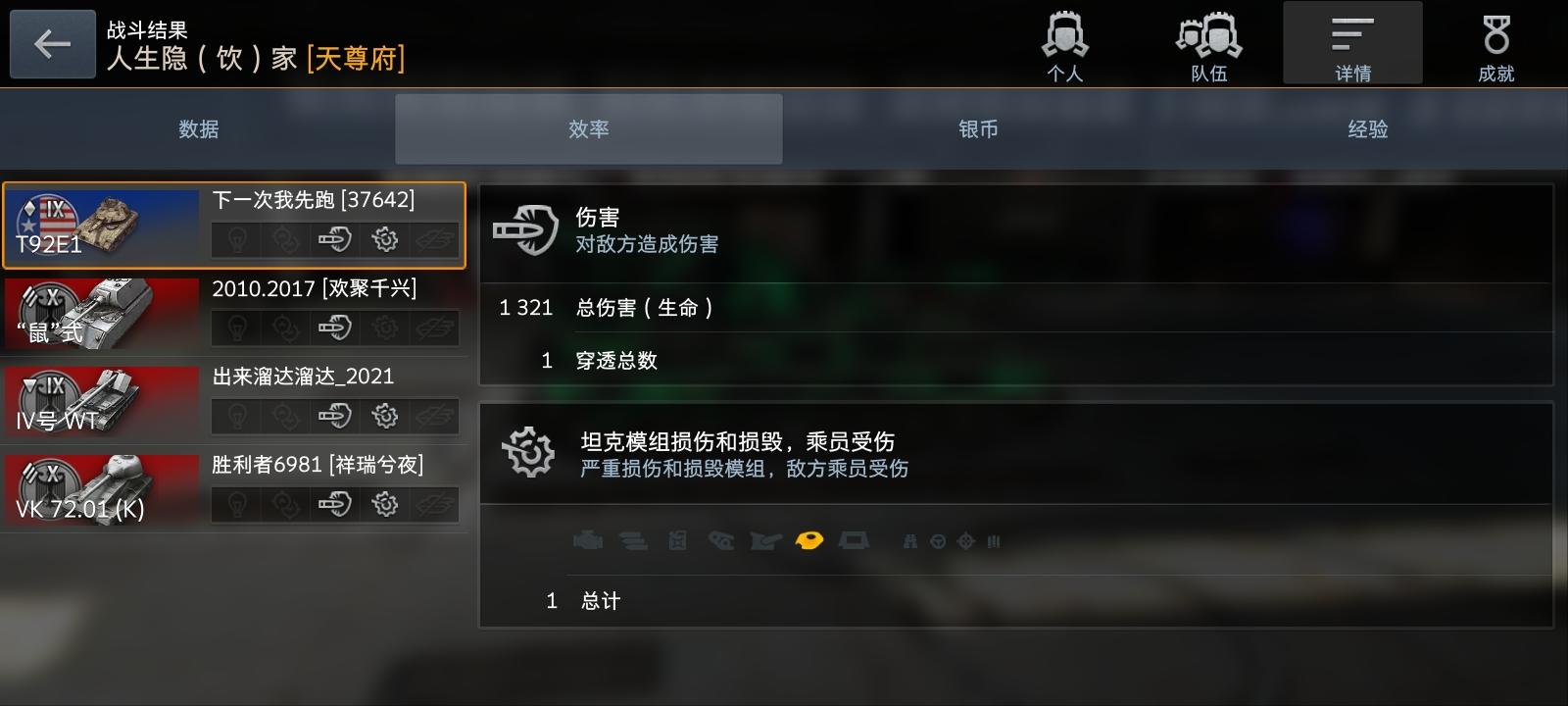This screenshot has height=706, width=1568.
Task: Open the 银币 credits tab
Action: click(978, 129)
